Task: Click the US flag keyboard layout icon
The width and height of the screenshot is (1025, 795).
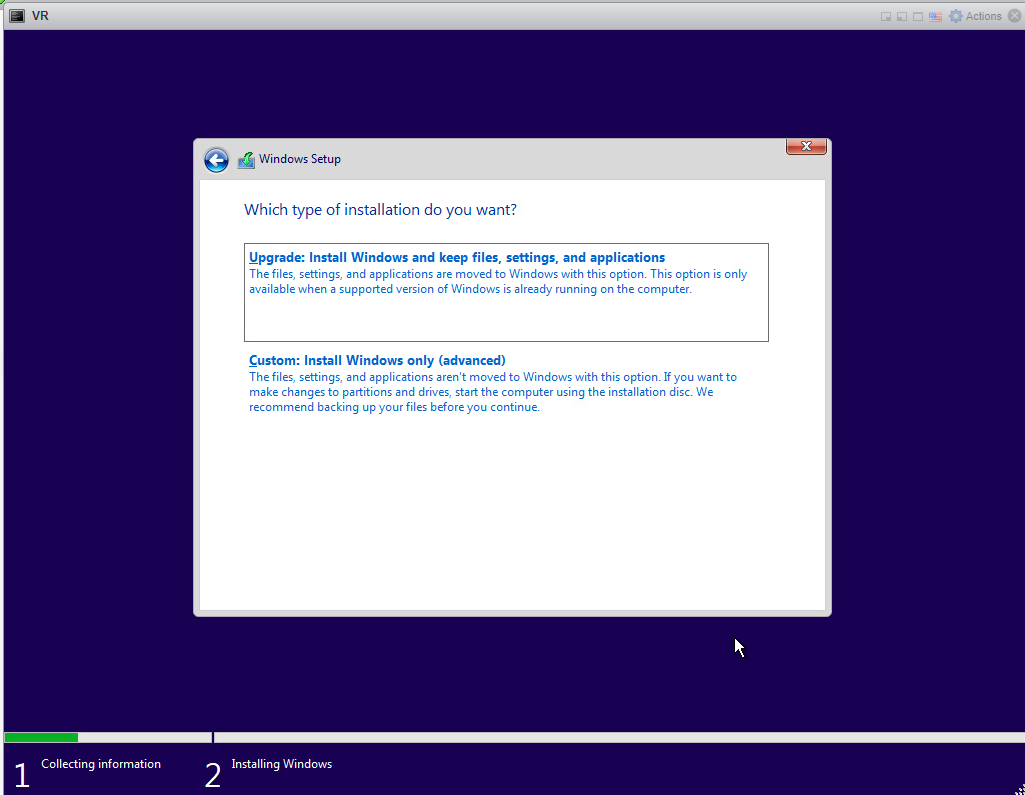Action: point(935,16)
